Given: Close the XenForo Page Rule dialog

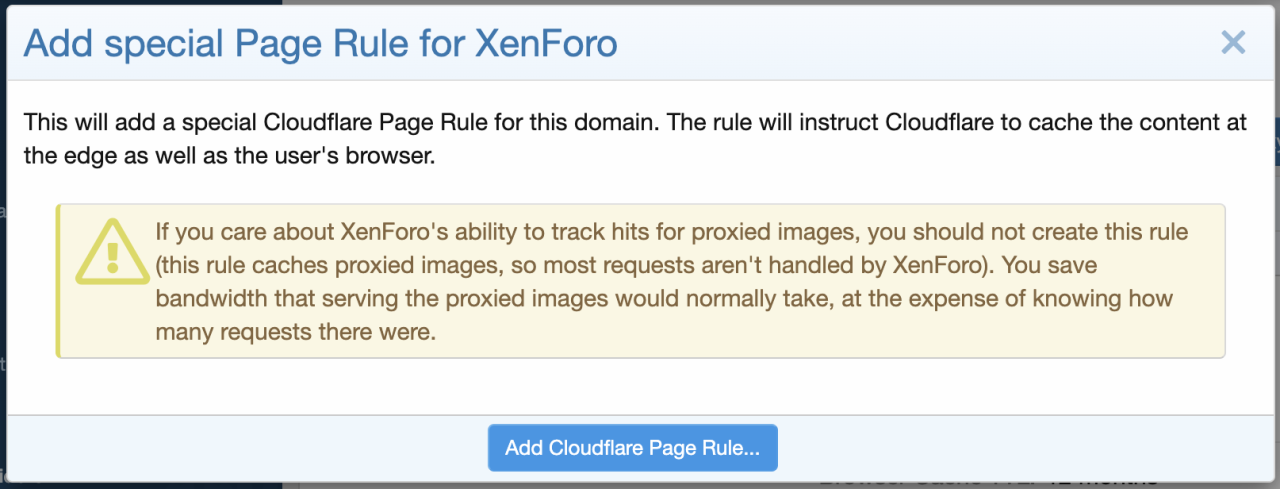Looking at the screenshot, I should [1233, 43].
